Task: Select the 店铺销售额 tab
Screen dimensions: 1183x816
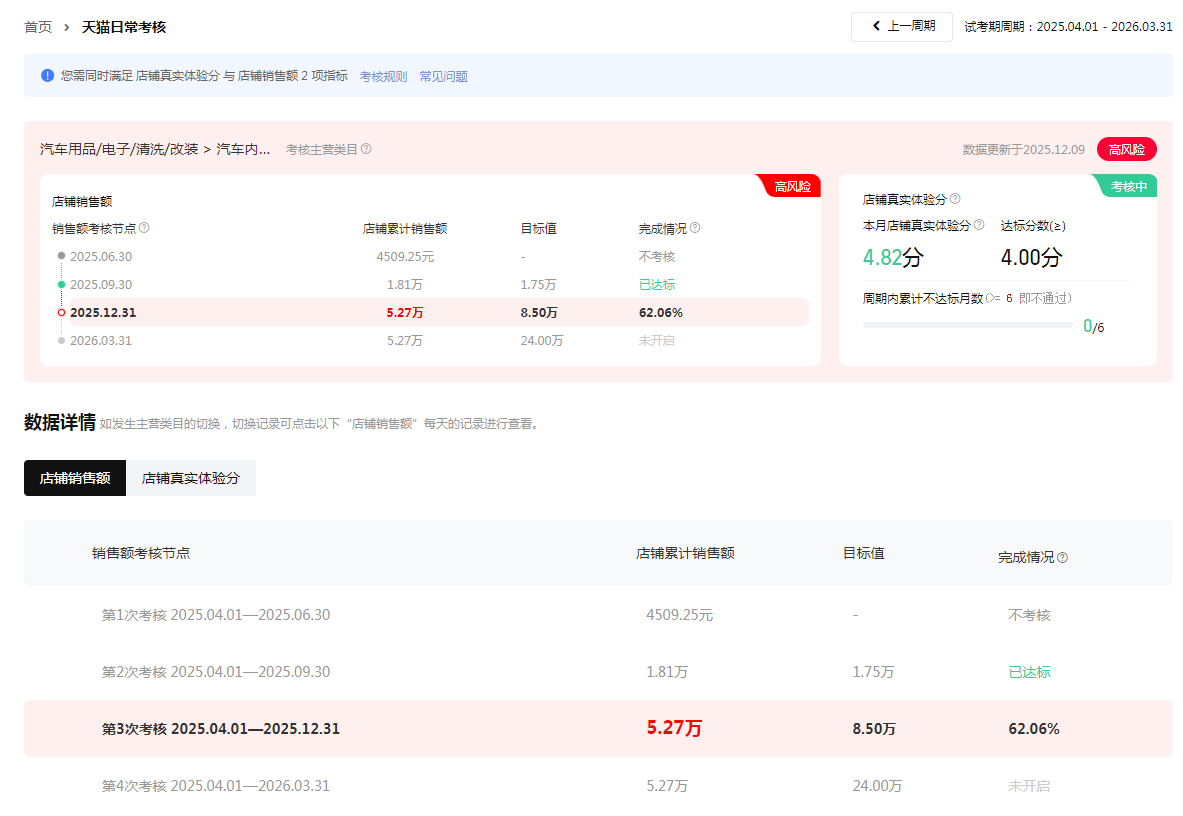Action: [75, 478]
